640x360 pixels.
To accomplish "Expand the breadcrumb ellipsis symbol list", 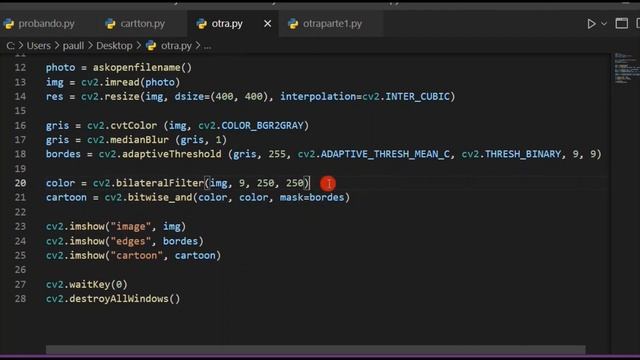I will click(207, 46).
